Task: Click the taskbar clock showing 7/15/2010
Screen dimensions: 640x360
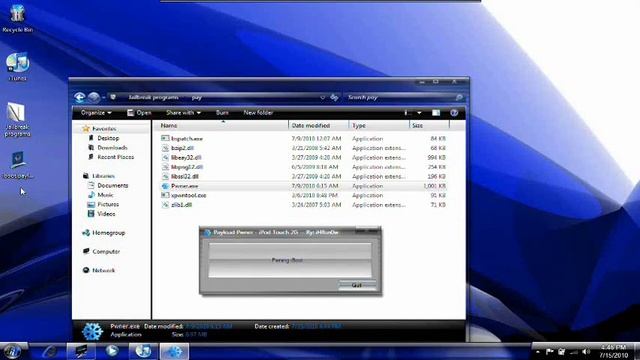Action: 613,351
